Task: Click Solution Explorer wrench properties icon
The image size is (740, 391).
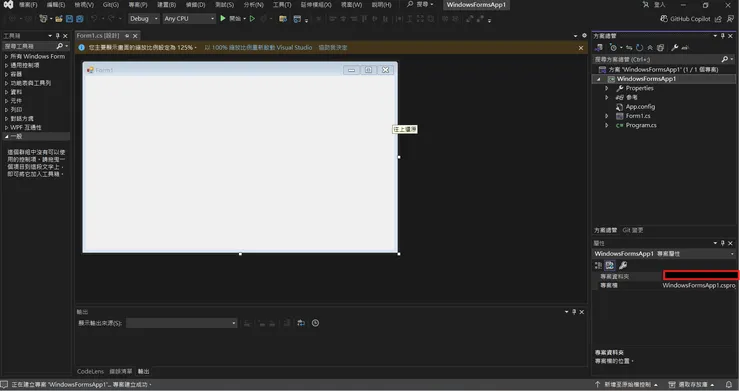Action: (674, 47)
